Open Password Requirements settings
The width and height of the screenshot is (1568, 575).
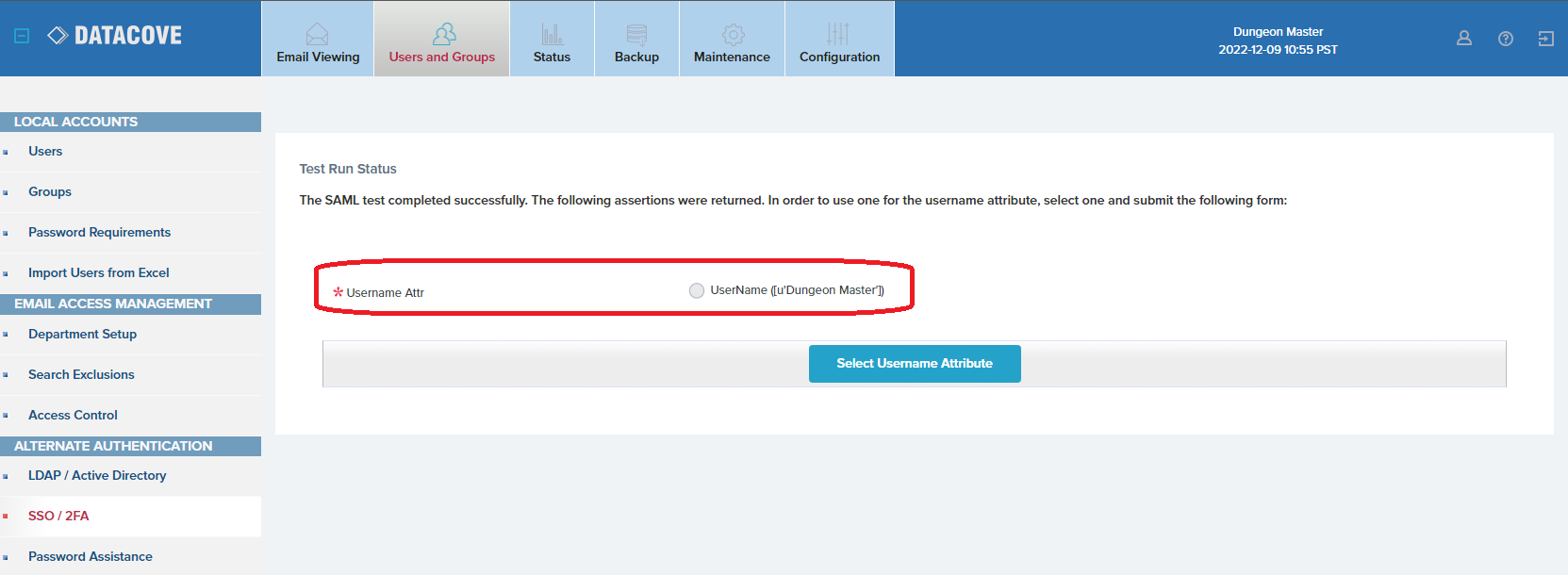point(99,233)
